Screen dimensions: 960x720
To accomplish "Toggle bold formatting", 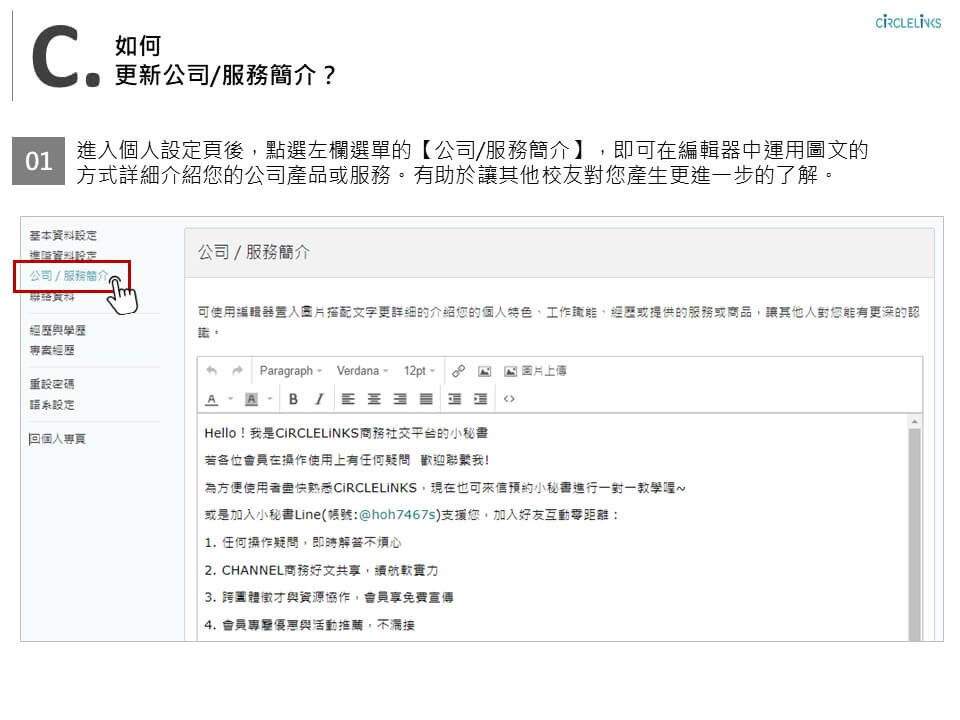I will pyautogui.click(x=293, y=399).
